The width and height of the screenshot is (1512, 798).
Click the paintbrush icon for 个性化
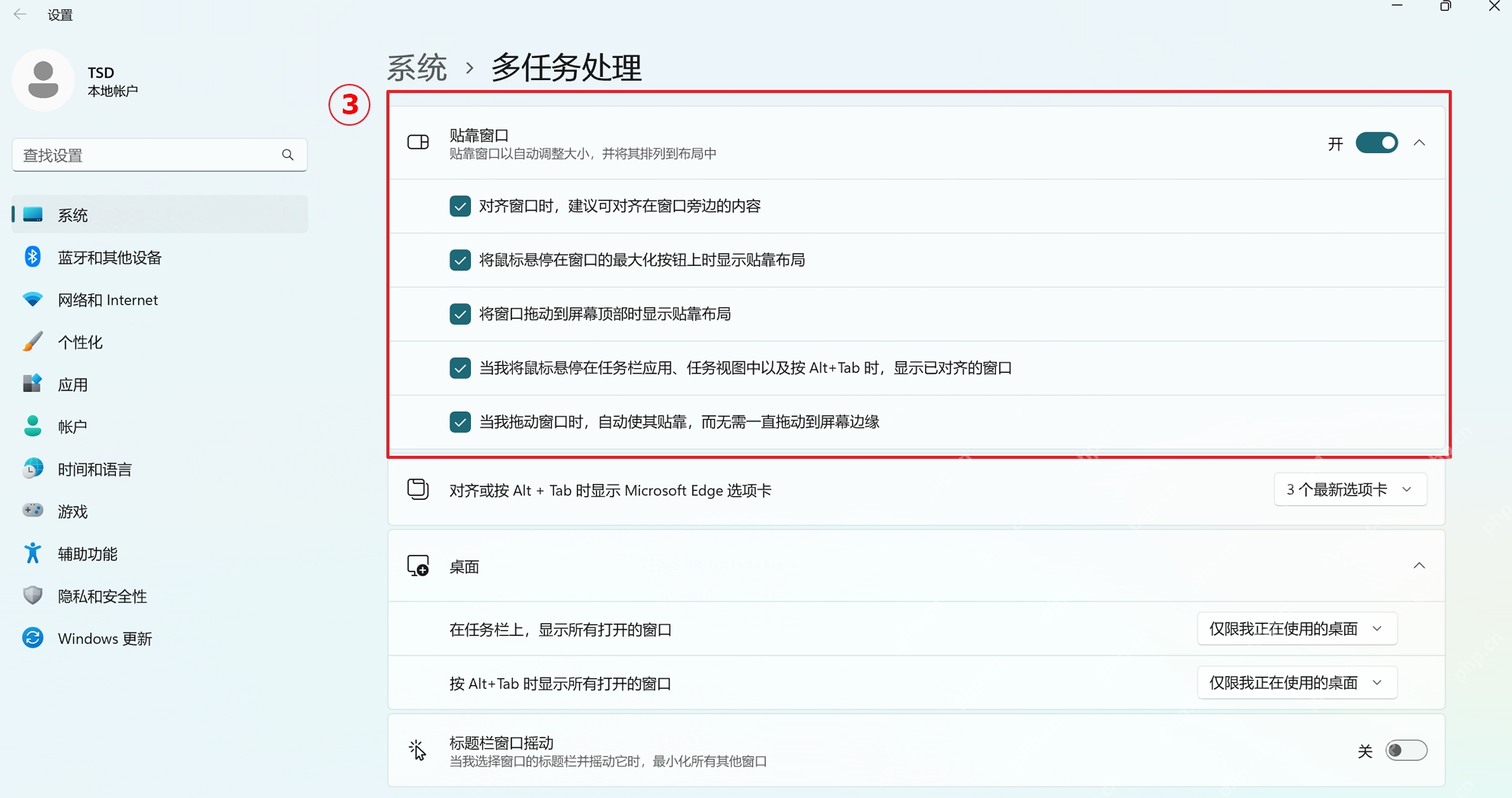(x=33, y=341)
